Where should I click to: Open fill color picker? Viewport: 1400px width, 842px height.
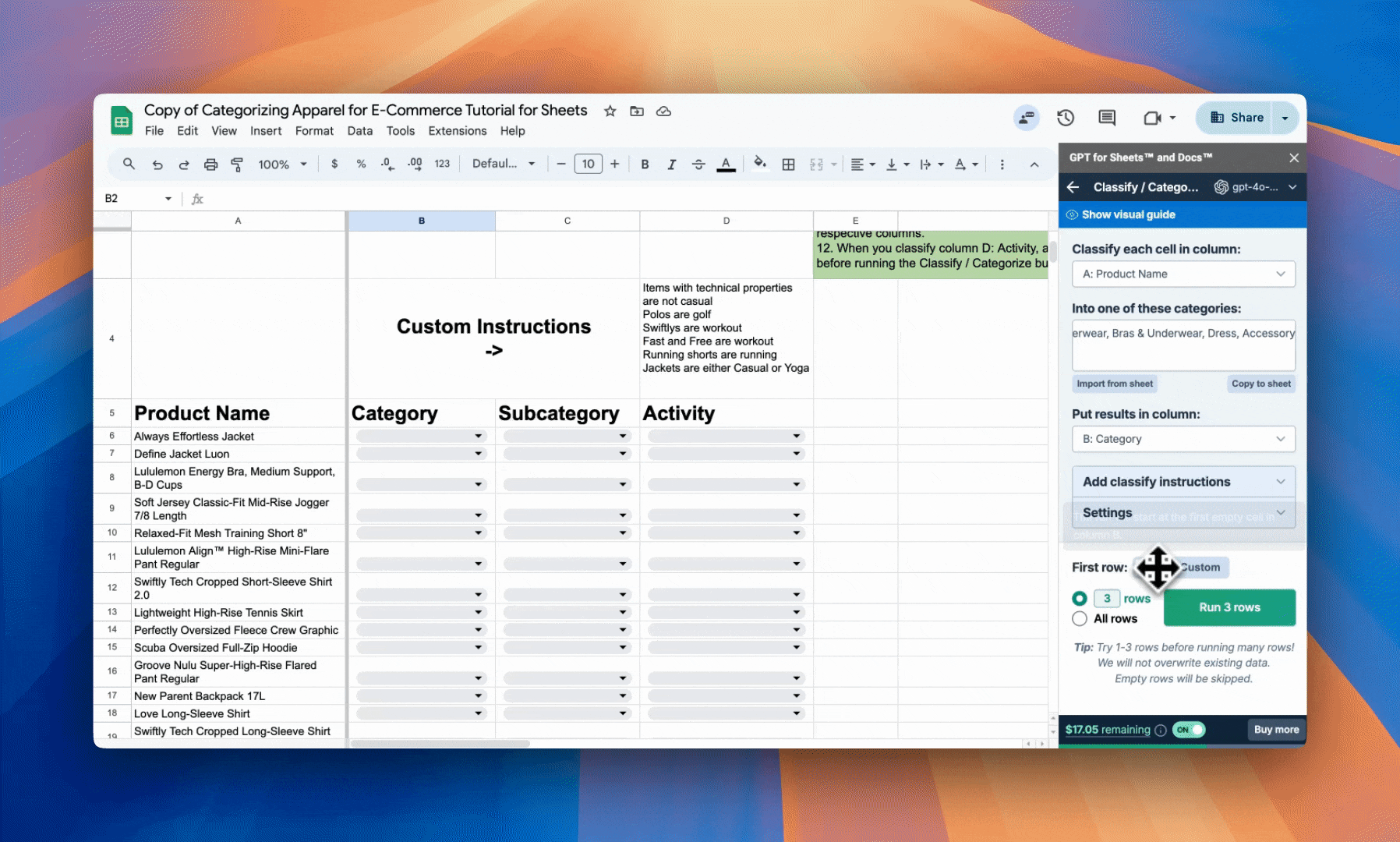point(760,163)
